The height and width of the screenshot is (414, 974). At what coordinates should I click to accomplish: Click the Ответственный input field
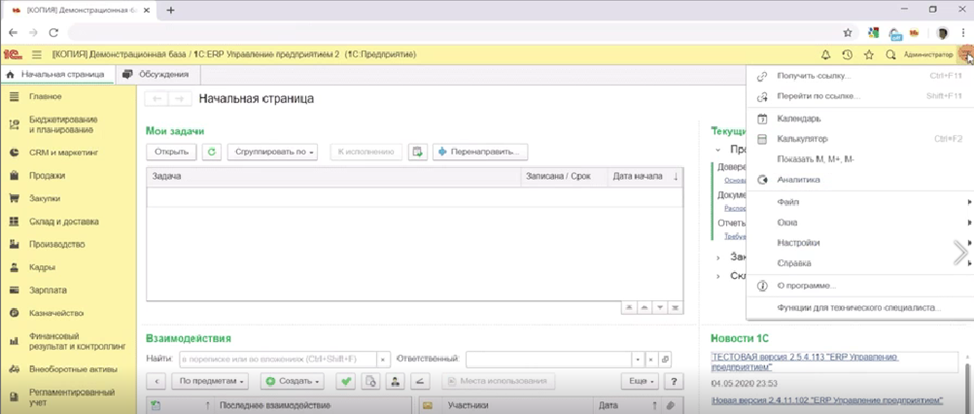tap(549, 359)
